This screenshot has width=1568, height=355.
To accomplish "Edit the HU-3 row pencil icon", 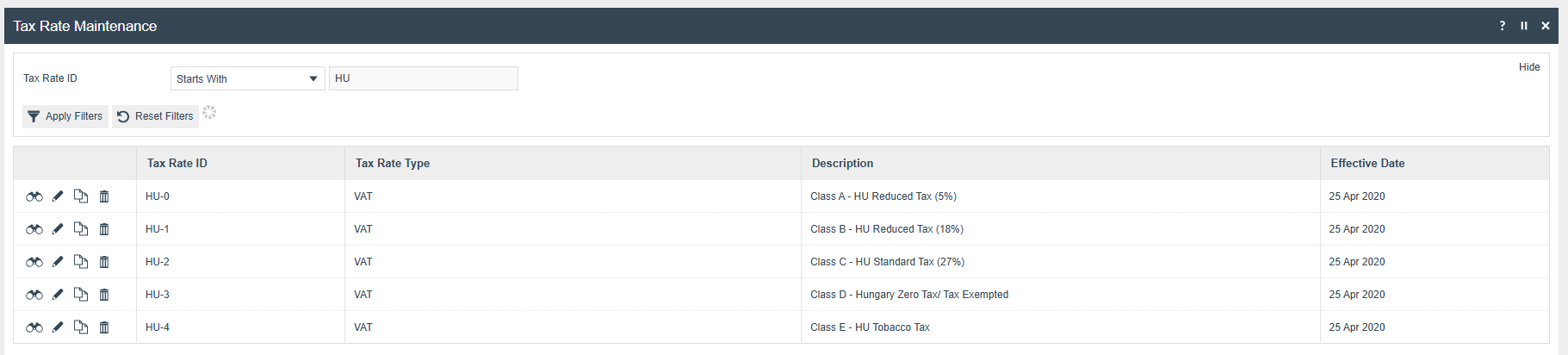I will click(x=58, y=295).
